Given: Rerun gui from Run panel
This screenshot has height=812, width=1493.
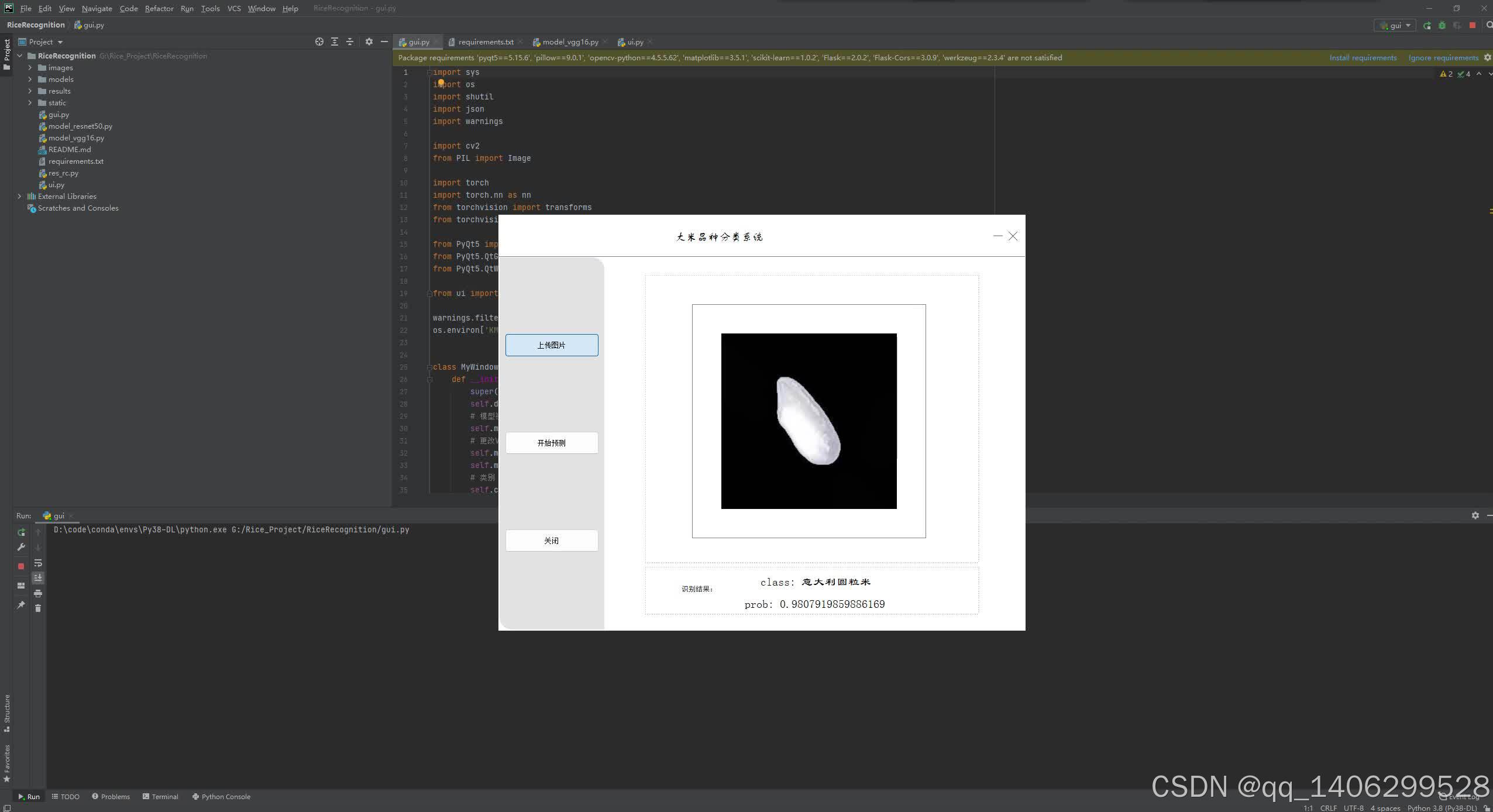Looking at the screenshot, I should click(21, 532).
